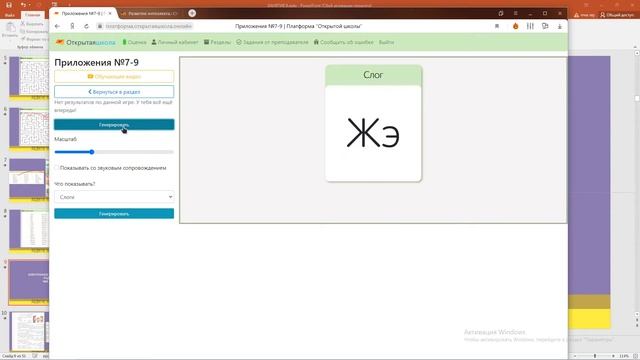The height and width of the screenshot is (360, 640).
Task: Open the Yandex home icon in browser toolbar
Action: coord(72,26)
